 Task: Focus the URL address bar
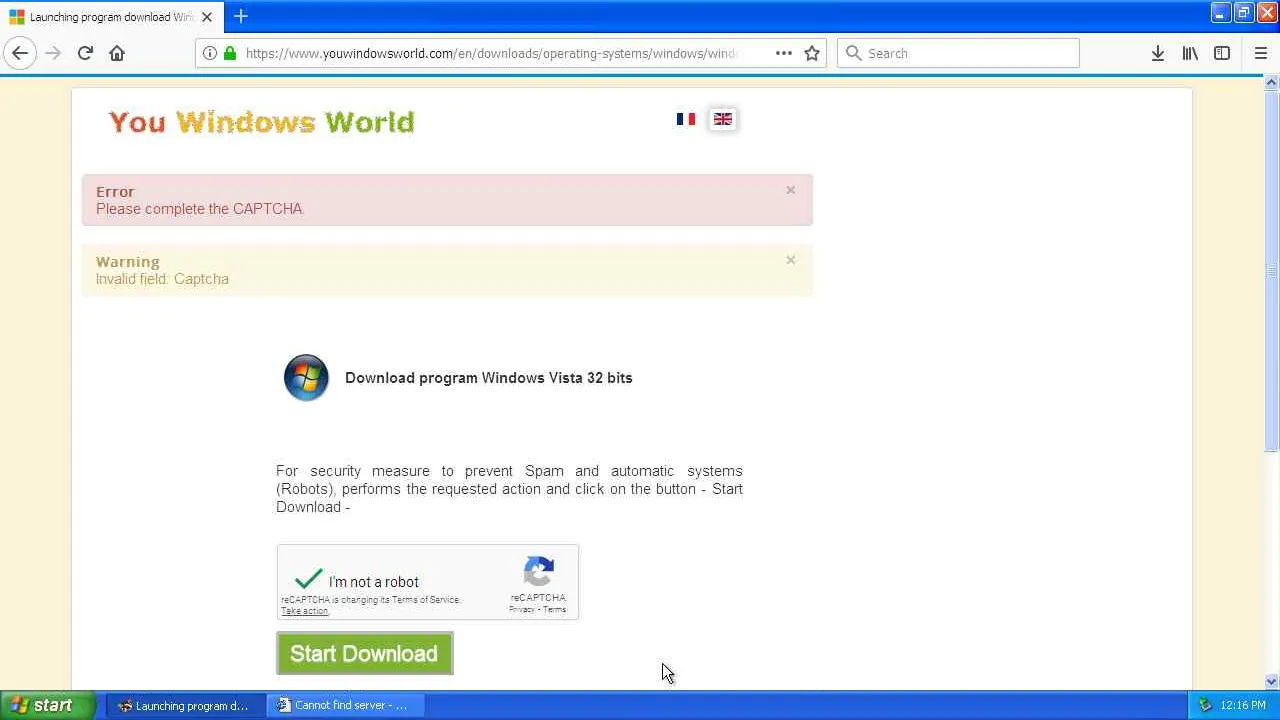(x=490, y=53)
